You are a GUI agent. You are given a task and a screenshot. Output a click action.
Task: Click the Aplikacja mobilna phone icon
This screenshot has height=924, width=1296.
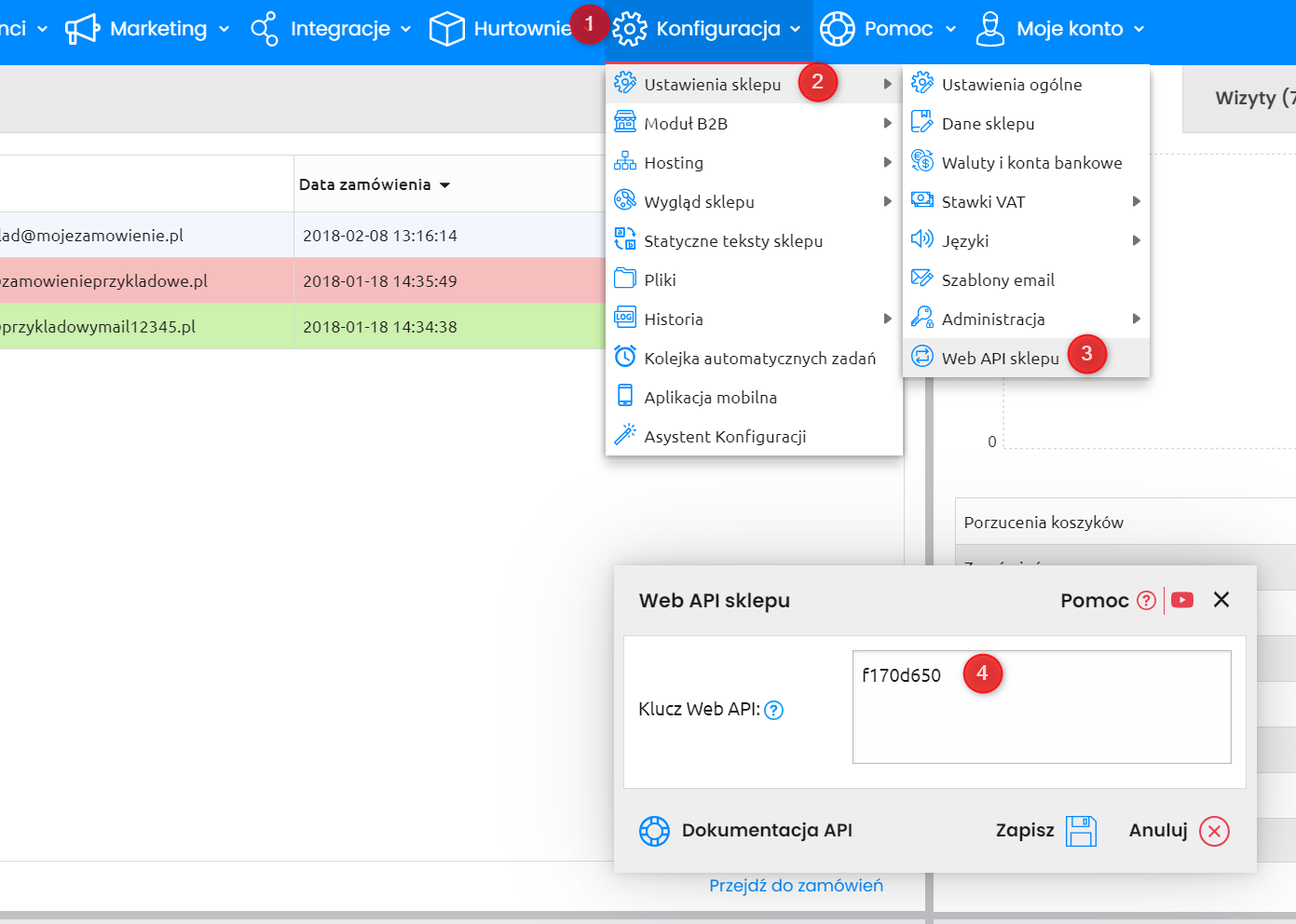click(x=625, y=396)
